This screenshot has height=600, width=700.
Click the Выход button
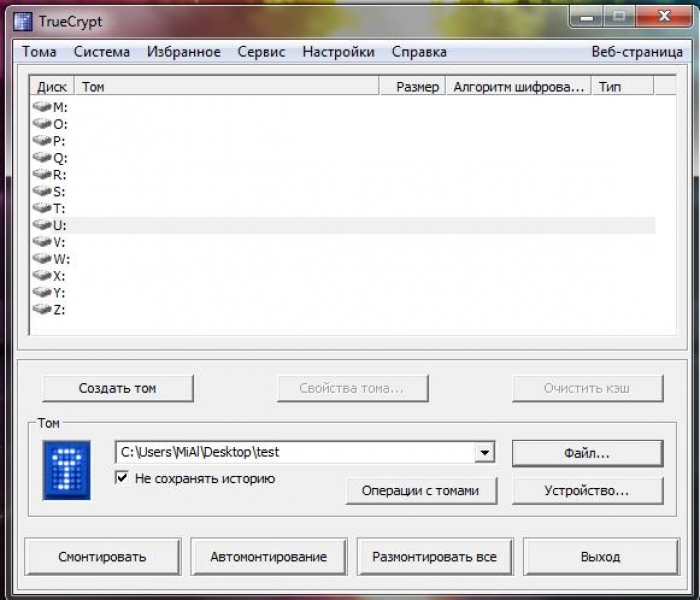pos(601,557)
